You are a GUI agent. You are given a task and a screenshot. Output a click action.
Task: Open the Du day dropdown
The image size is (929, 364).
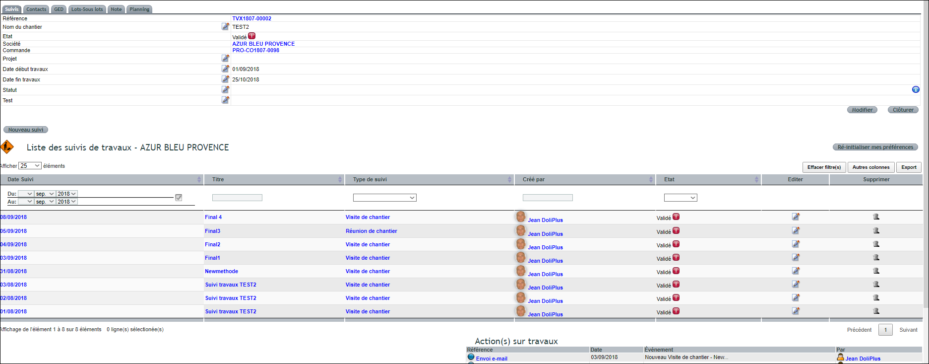pyautogui.click(x=25, y=194)
